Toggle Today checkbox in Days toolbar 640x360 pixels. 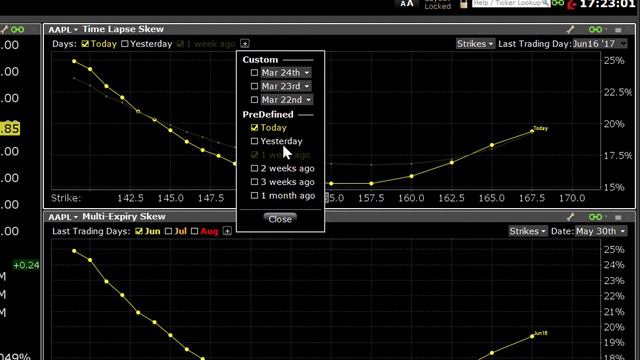pos(85,44)
